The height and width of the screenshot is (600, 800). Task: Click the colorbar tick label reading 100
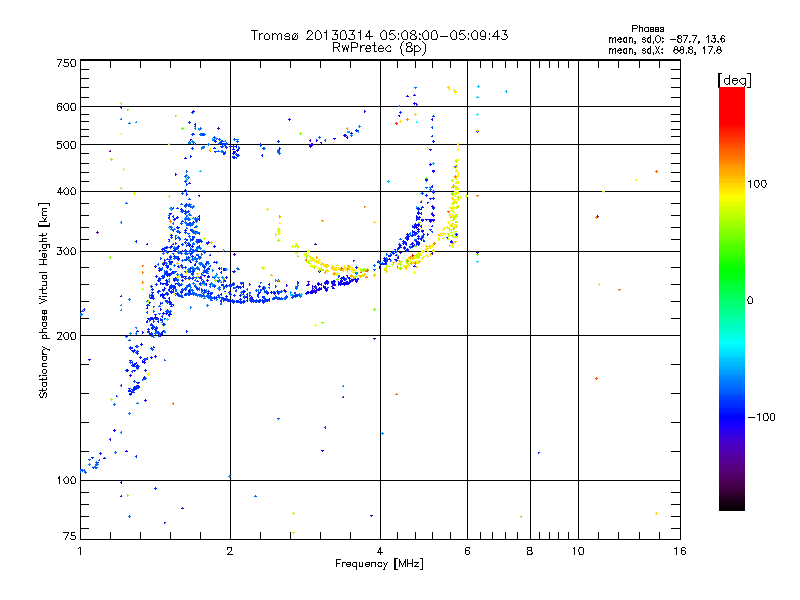(757, 184)
